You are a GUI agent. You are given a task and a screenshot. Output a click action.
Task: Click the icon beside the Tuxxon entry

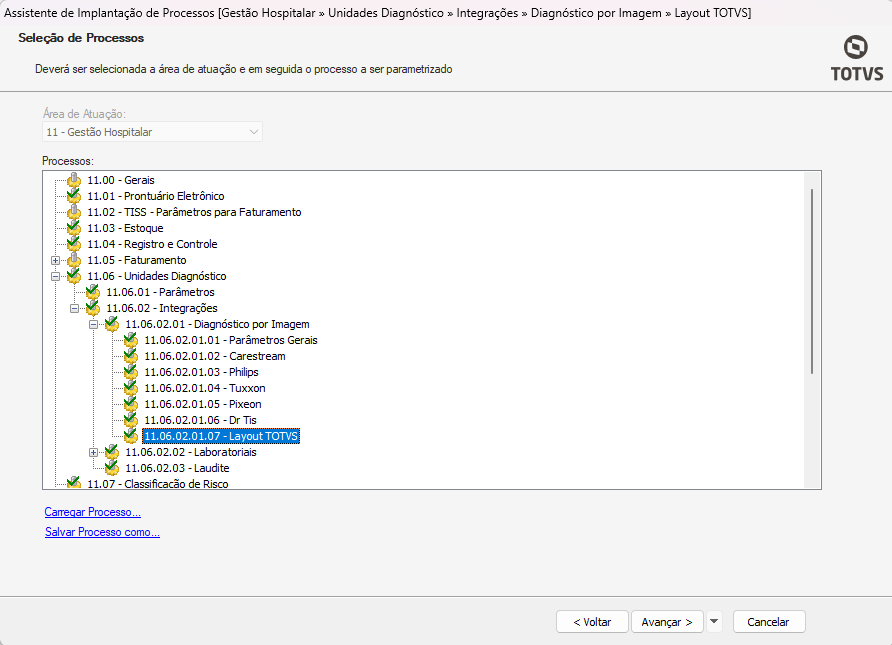[x=131, y=388]
